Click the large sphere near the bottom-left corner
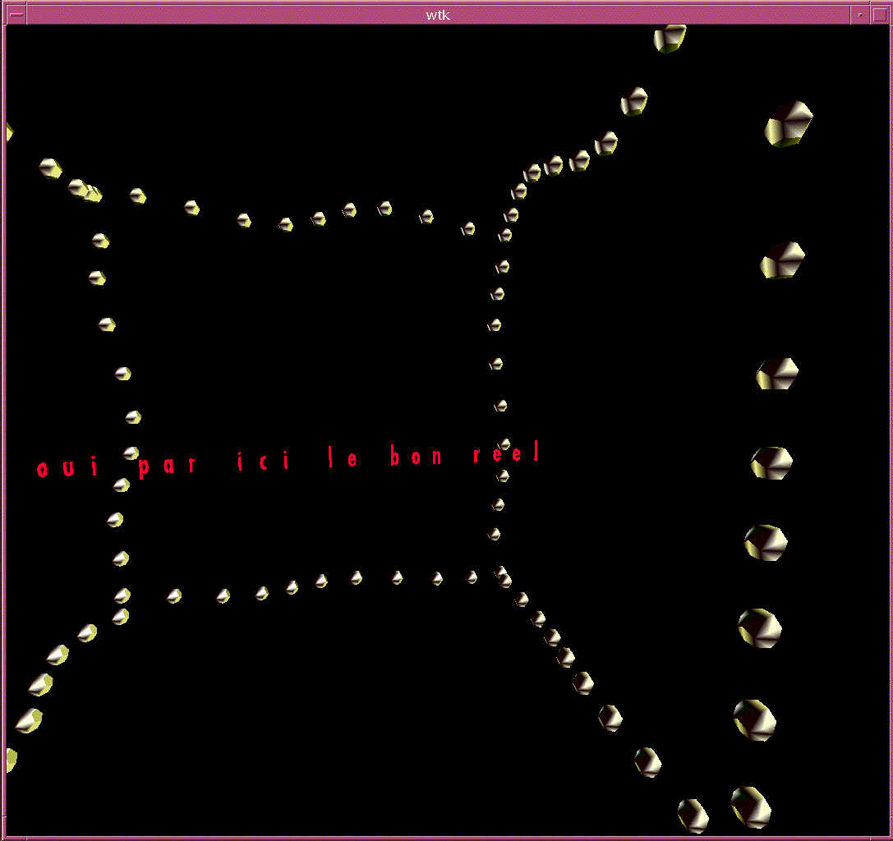Screen dimensions: 893x841 (x=28, y=719)
